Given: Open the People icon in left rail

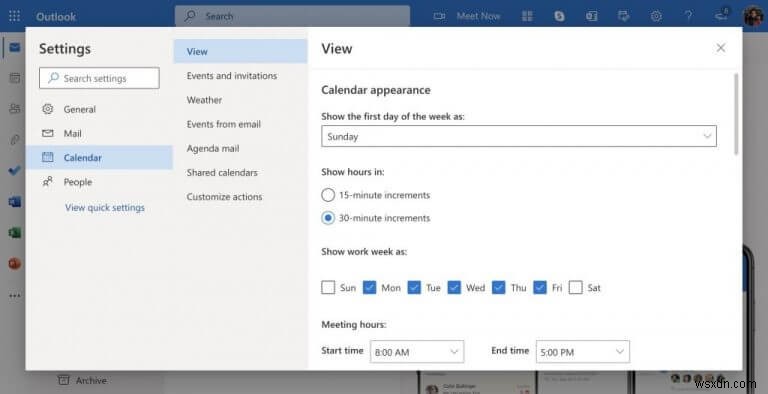Looking at the screenshot, I should point(15,108).
